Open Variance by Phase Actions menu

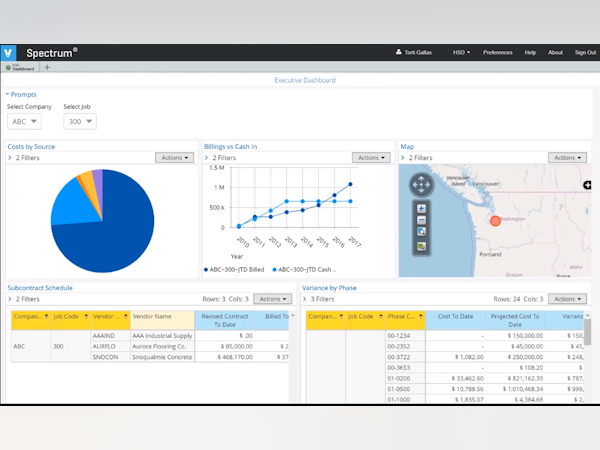coord(567,299)
